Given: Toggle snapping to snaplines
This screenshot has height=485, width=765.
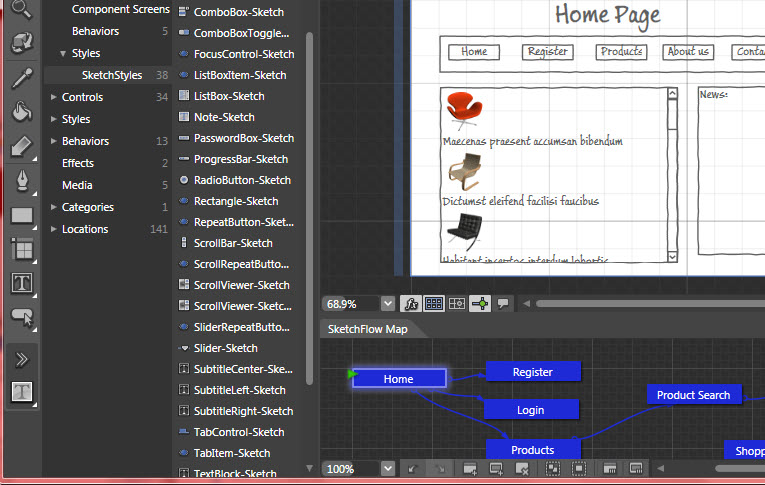Looking at the screenshot, I should (x=480, y=303).
